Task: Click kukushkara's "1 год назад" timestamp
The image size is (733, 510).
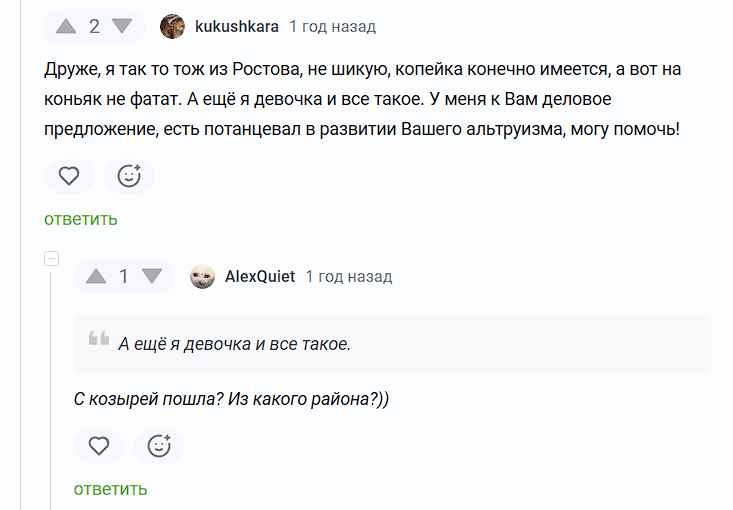Action: click(333, 27)
